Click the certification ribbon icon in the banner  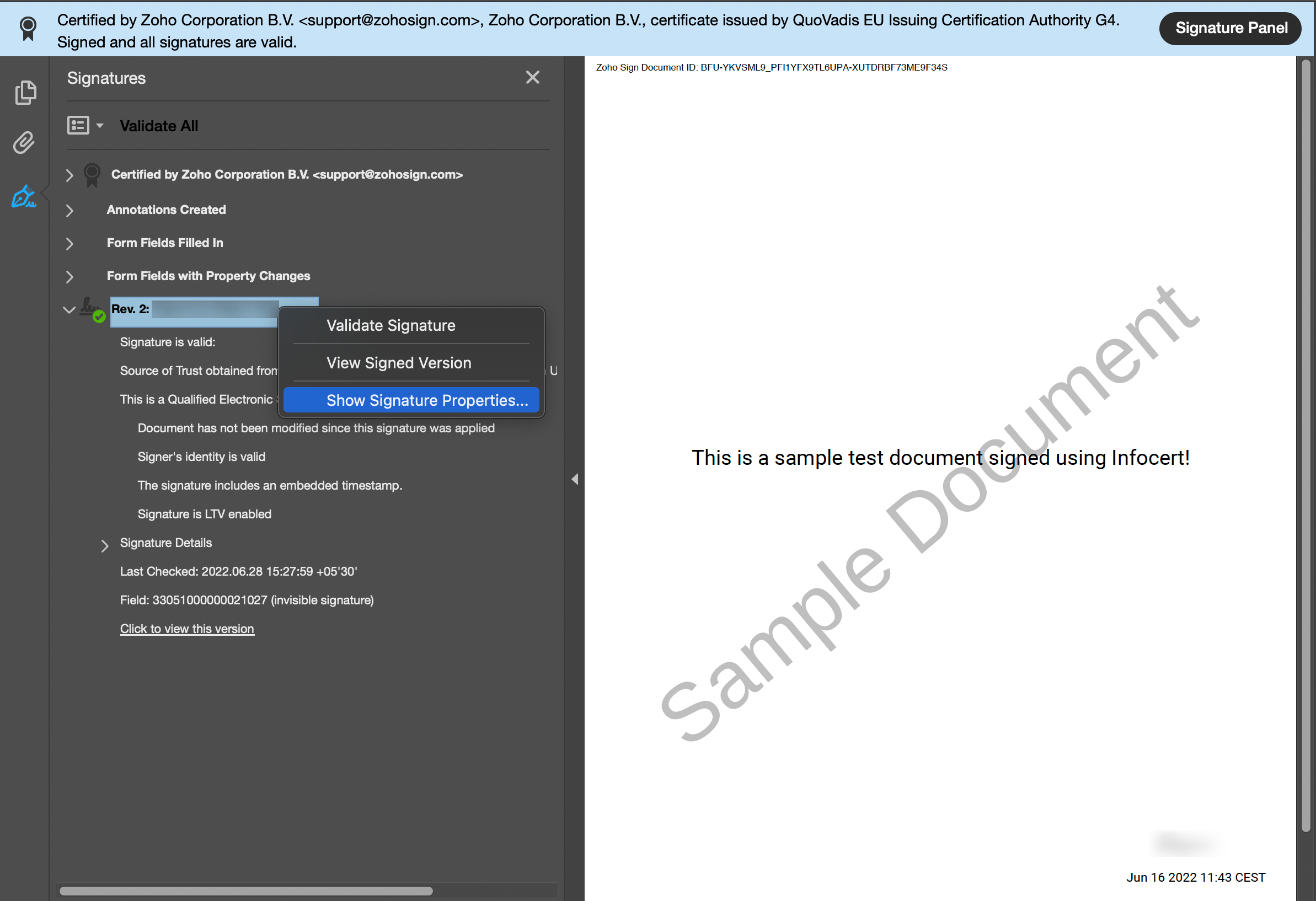[28, 28]
